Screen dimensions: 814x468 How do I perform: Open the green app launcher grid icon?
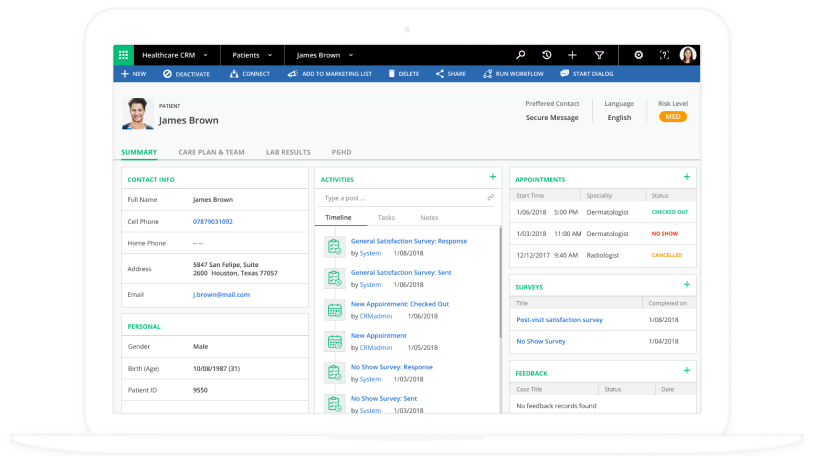click(124, 55)
